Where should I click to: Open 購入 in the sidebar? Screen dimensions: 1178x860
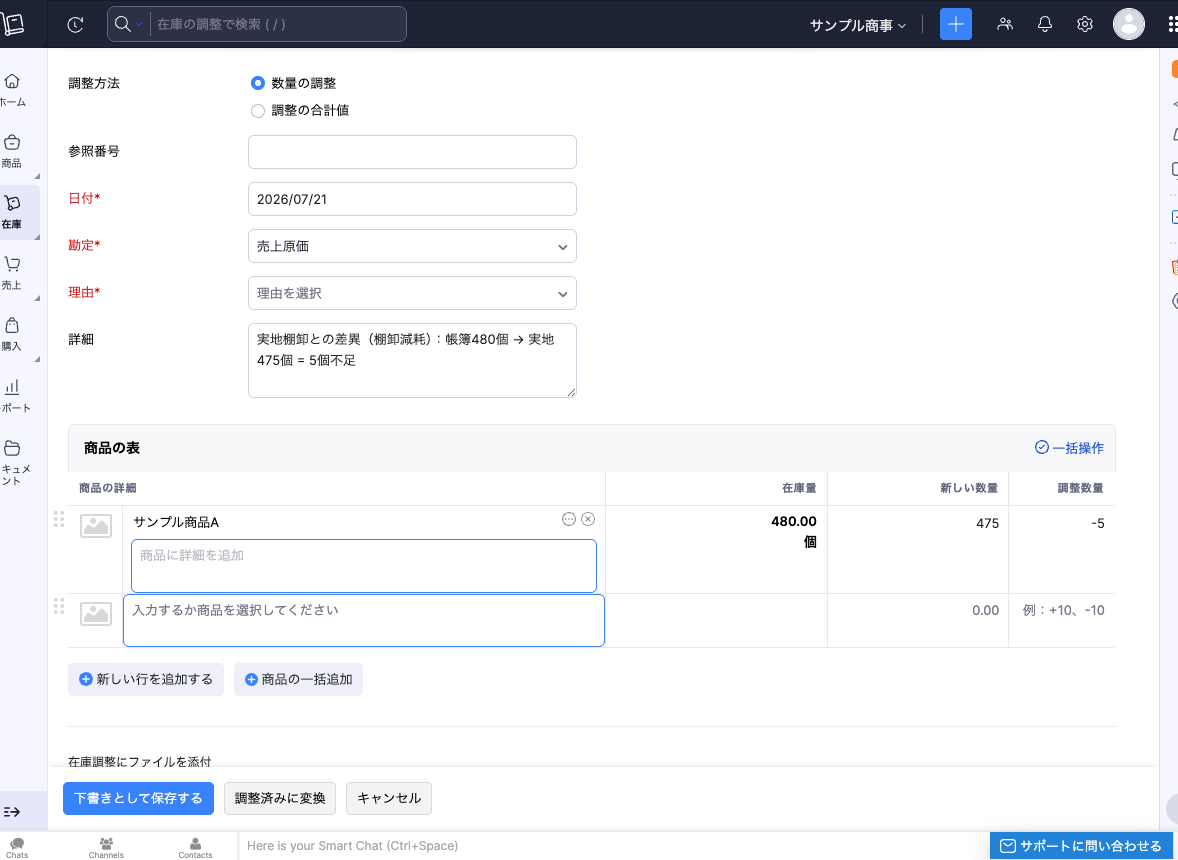pyautogui.click(x=12, y=334)
